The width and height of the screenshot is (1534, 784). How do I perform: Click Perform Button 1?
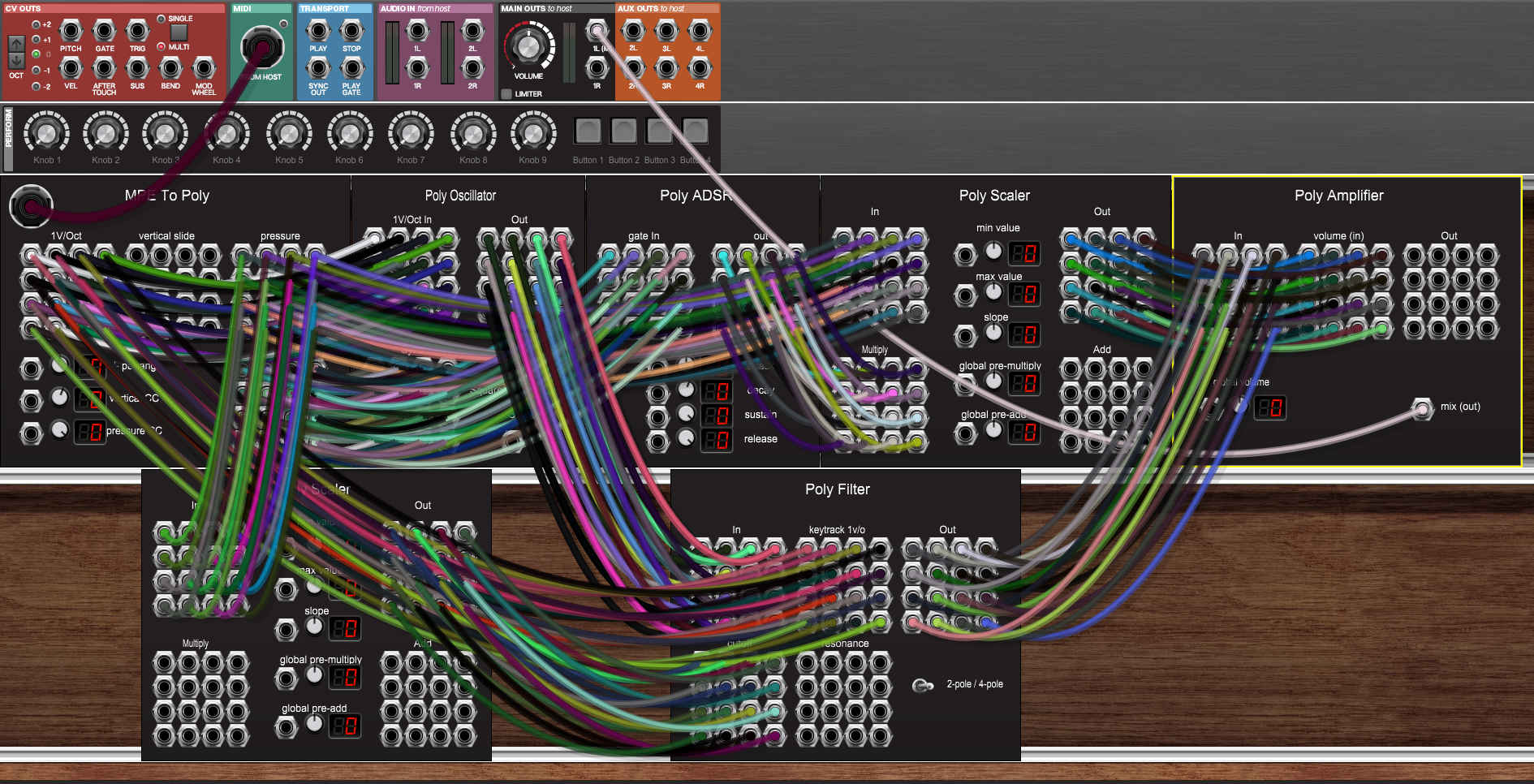point(588,130)
